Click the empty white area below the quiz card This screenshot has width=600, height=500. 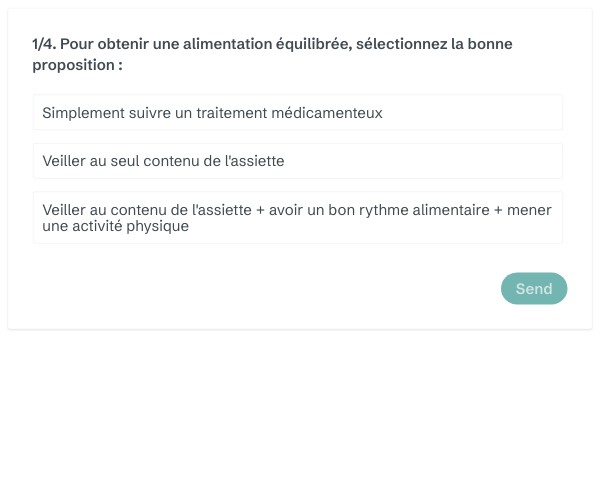(300, 420)
